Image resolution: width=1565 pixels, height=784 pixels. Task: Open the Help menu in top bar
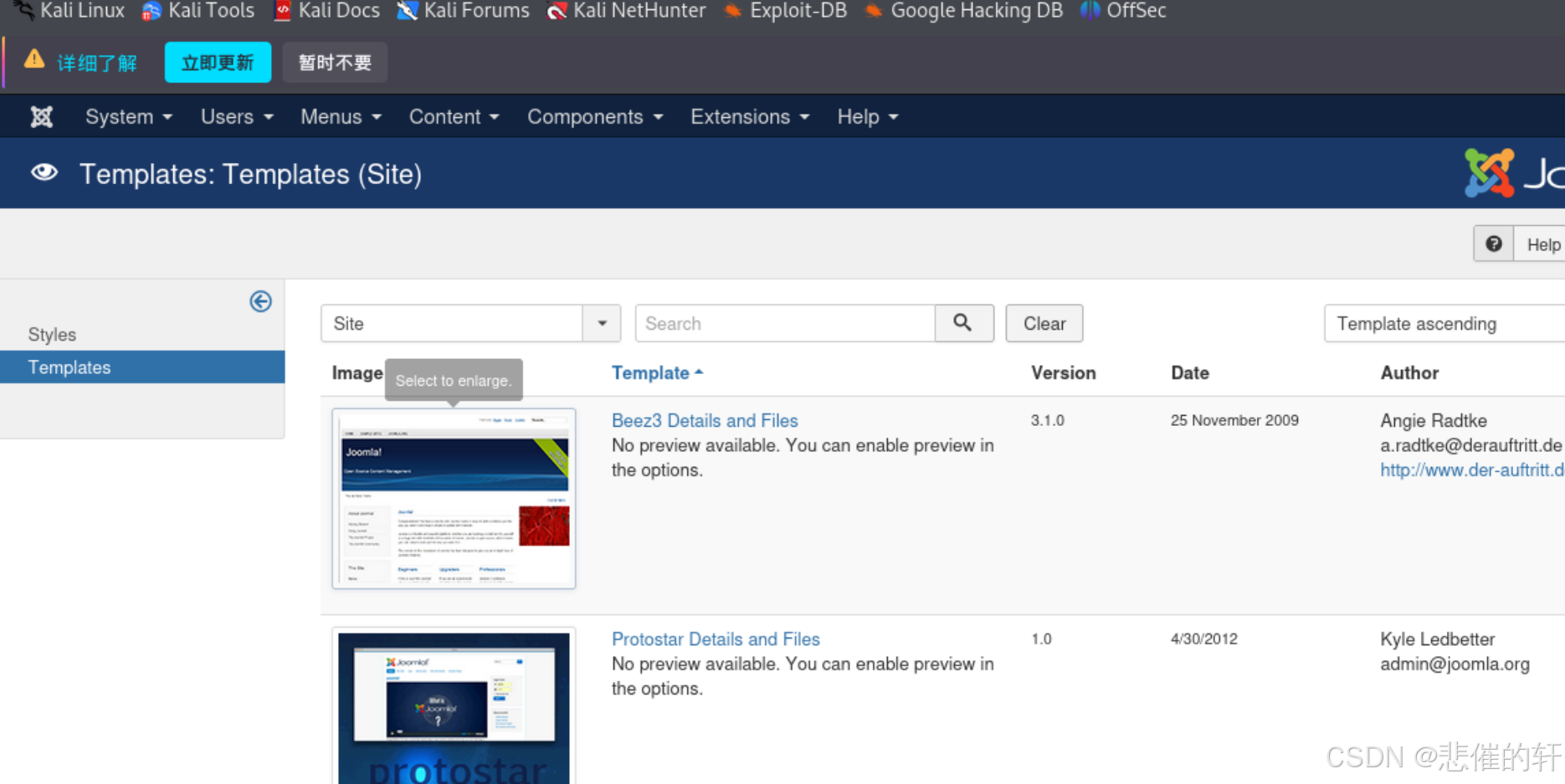click(868, 116)
